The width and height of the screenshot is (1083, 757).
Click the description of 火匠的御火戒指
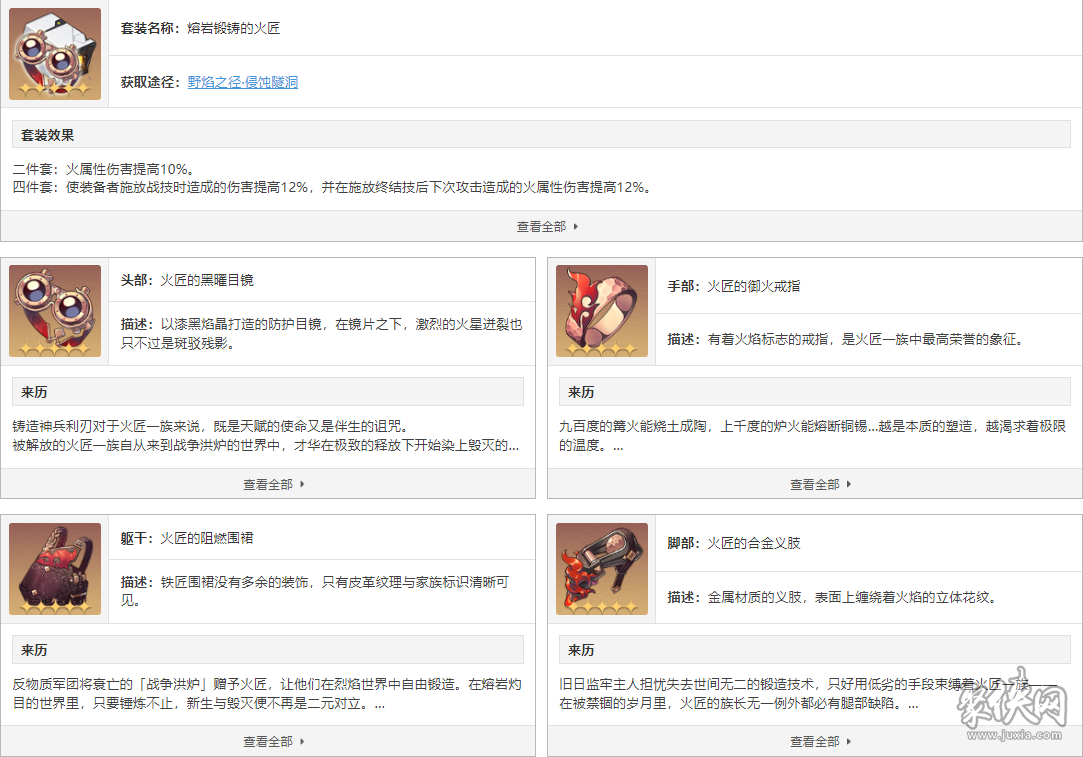pos(846,339)
